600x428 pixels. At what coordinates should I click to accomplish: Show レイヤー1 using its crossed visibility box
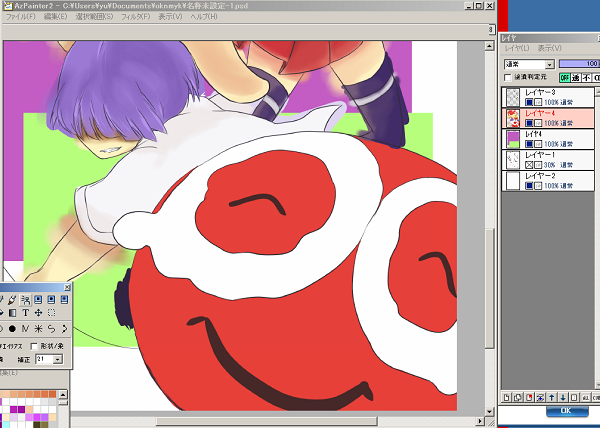click(529, 165)
